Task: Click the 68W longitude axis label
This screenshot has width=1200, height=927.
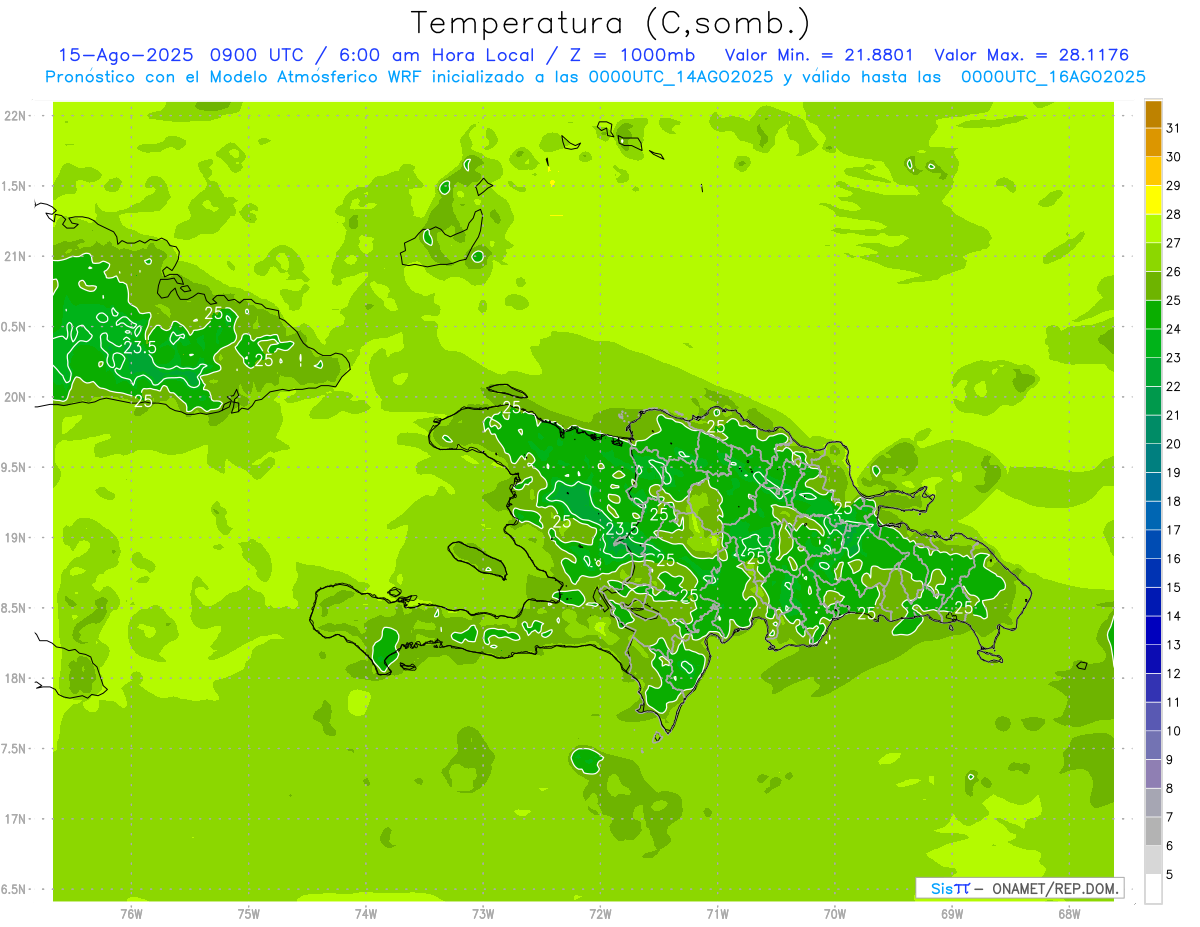Action: (x=1069, y=913)
